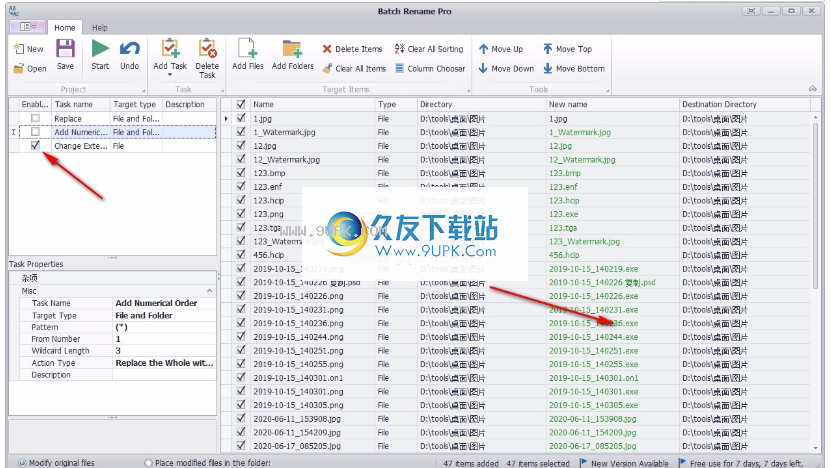Click Delete Items

[352, 49]
